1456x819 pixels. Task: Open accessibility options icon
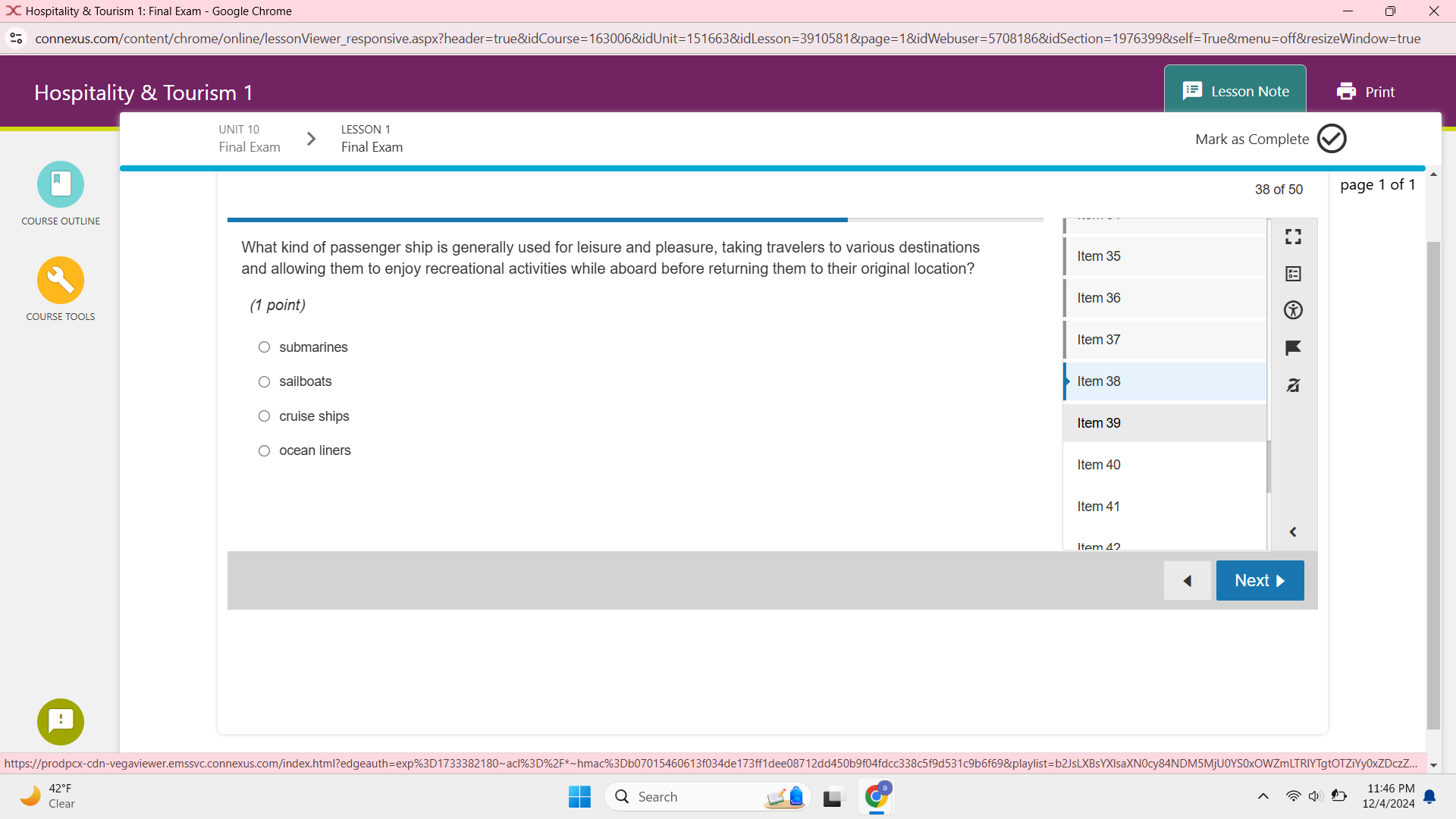click(1294, 310)
